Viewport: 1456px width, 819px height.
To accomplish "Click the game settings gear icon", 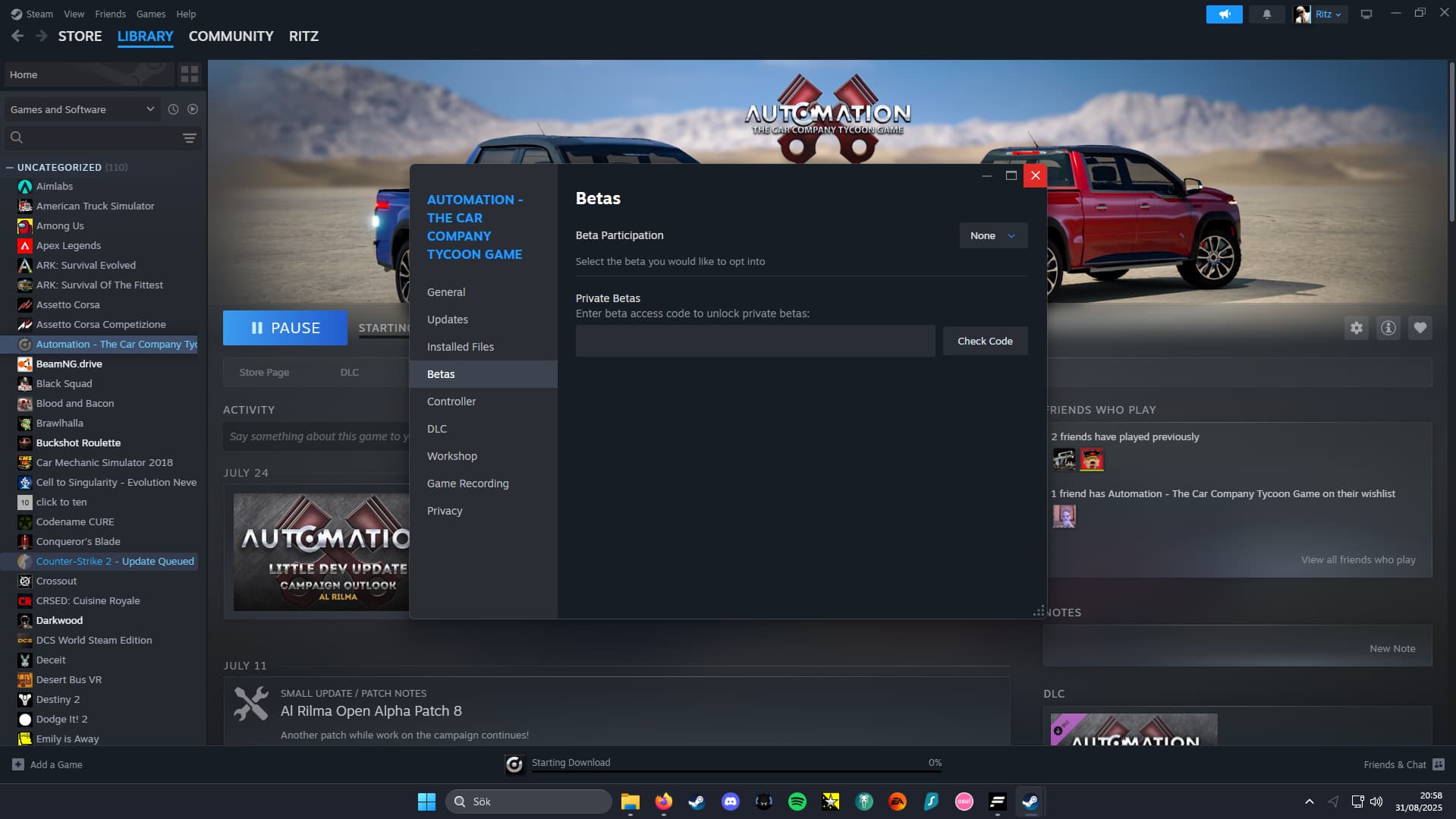I will click(1356, 328).
